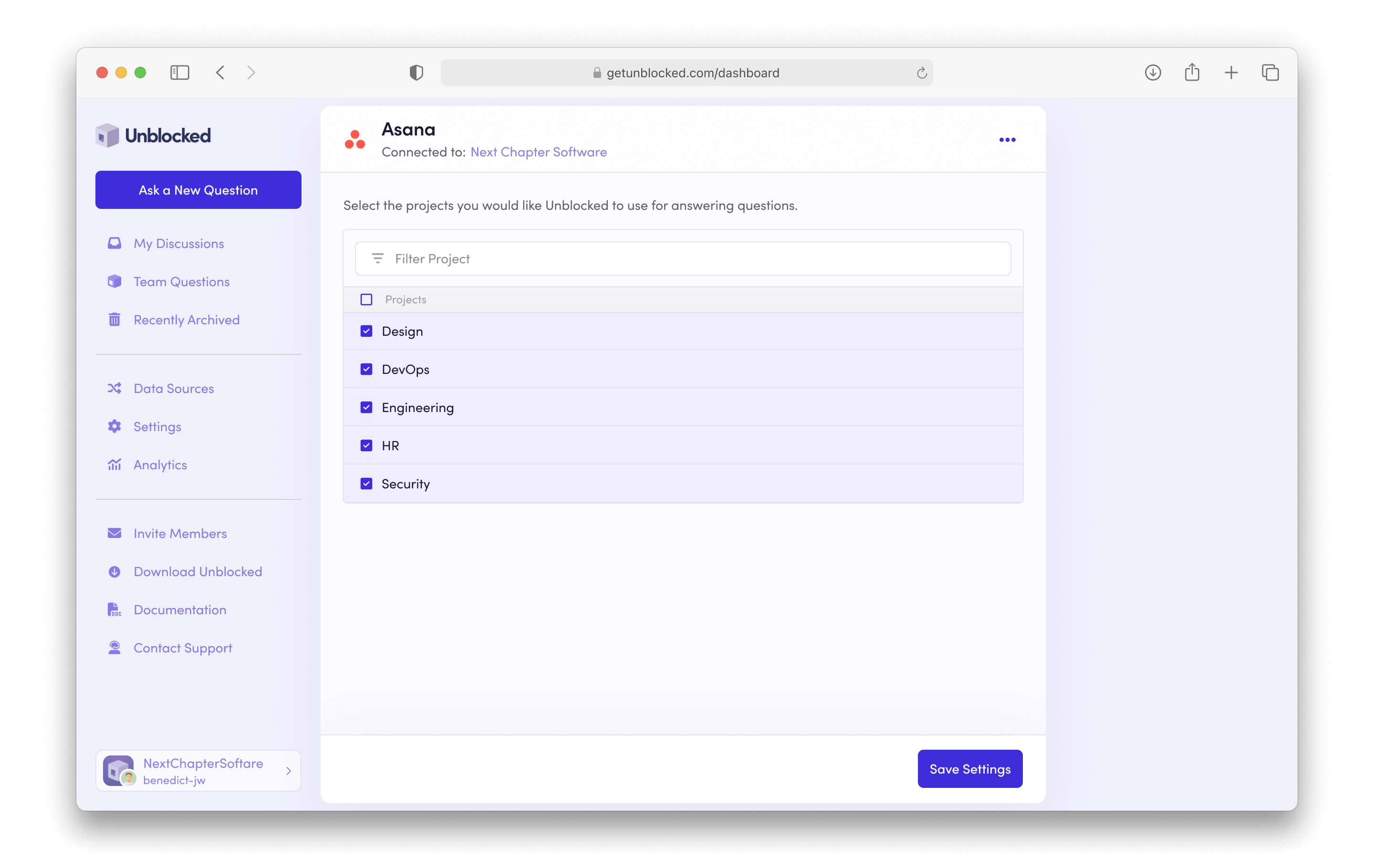Click the Contact Support headset icon

[114, 648]
